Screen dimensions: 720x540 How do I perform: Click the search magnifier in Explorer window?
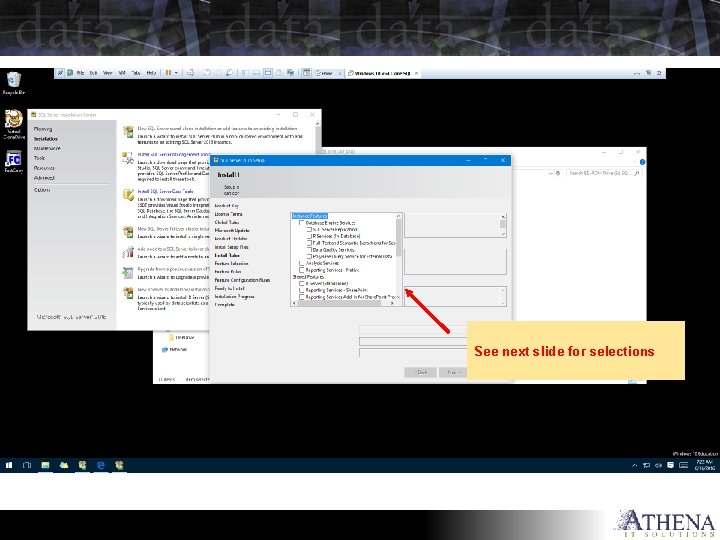point(637,173)
